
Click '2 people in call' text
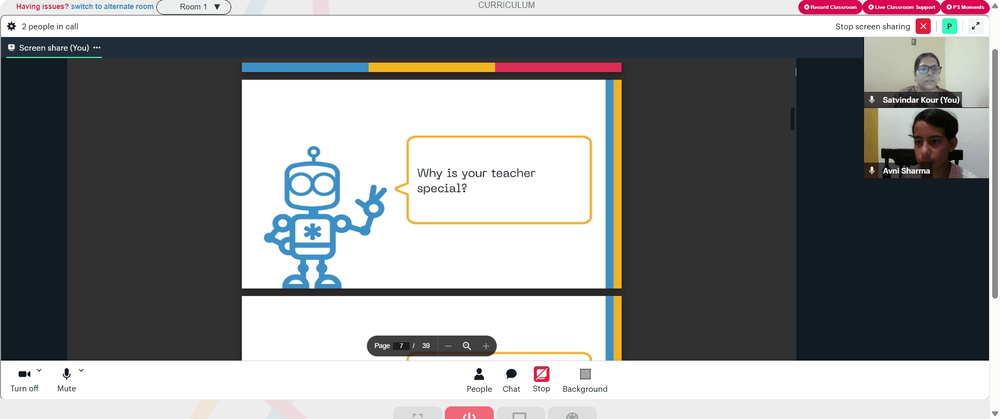(x=50, y=27)
